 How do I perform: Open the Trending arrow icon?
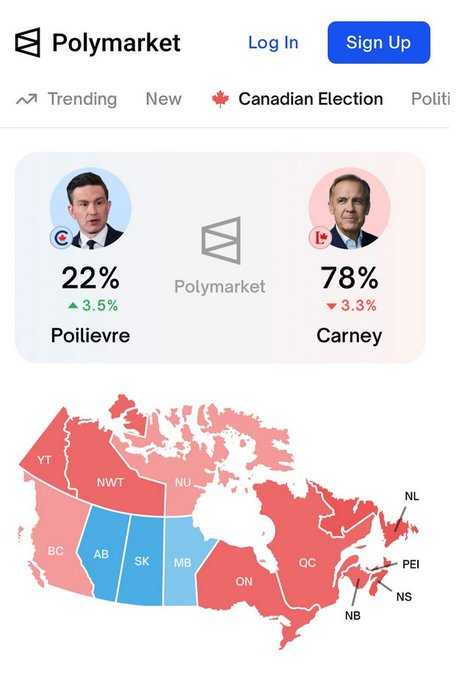(26, 99)
